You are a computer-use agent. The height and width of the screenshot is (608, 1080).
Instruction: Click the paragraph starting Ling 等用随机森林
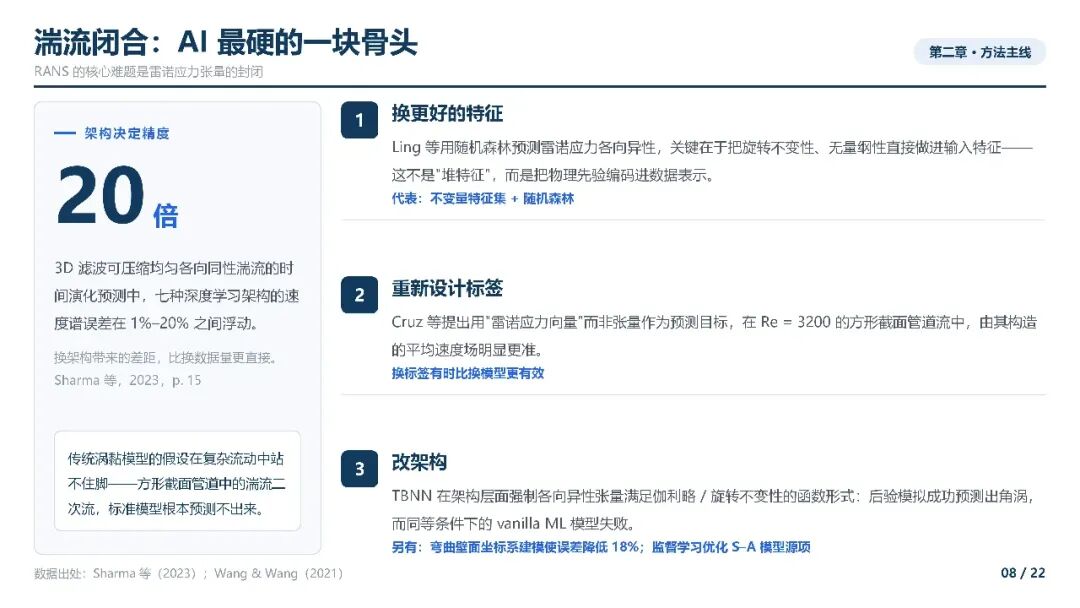[x=712, y=161]
